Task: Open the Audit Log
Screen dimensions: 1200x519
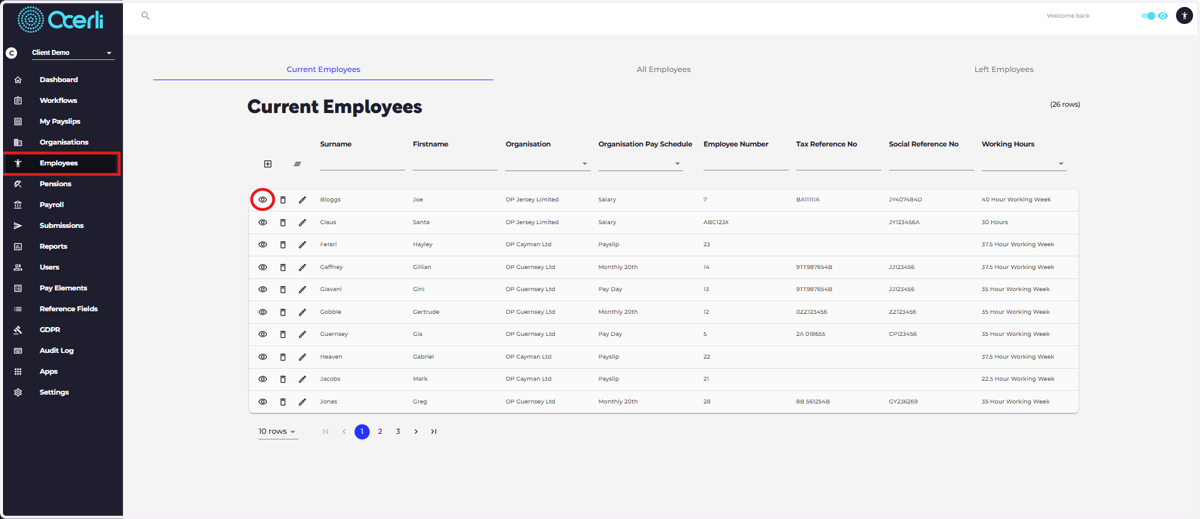Action: 56,351
